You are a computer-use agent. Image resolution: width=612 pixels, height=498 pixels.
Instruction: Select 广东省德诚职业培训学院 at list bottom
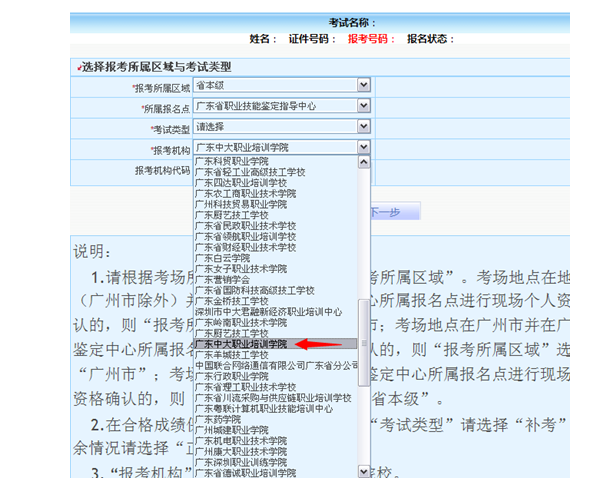click(246, 473)
